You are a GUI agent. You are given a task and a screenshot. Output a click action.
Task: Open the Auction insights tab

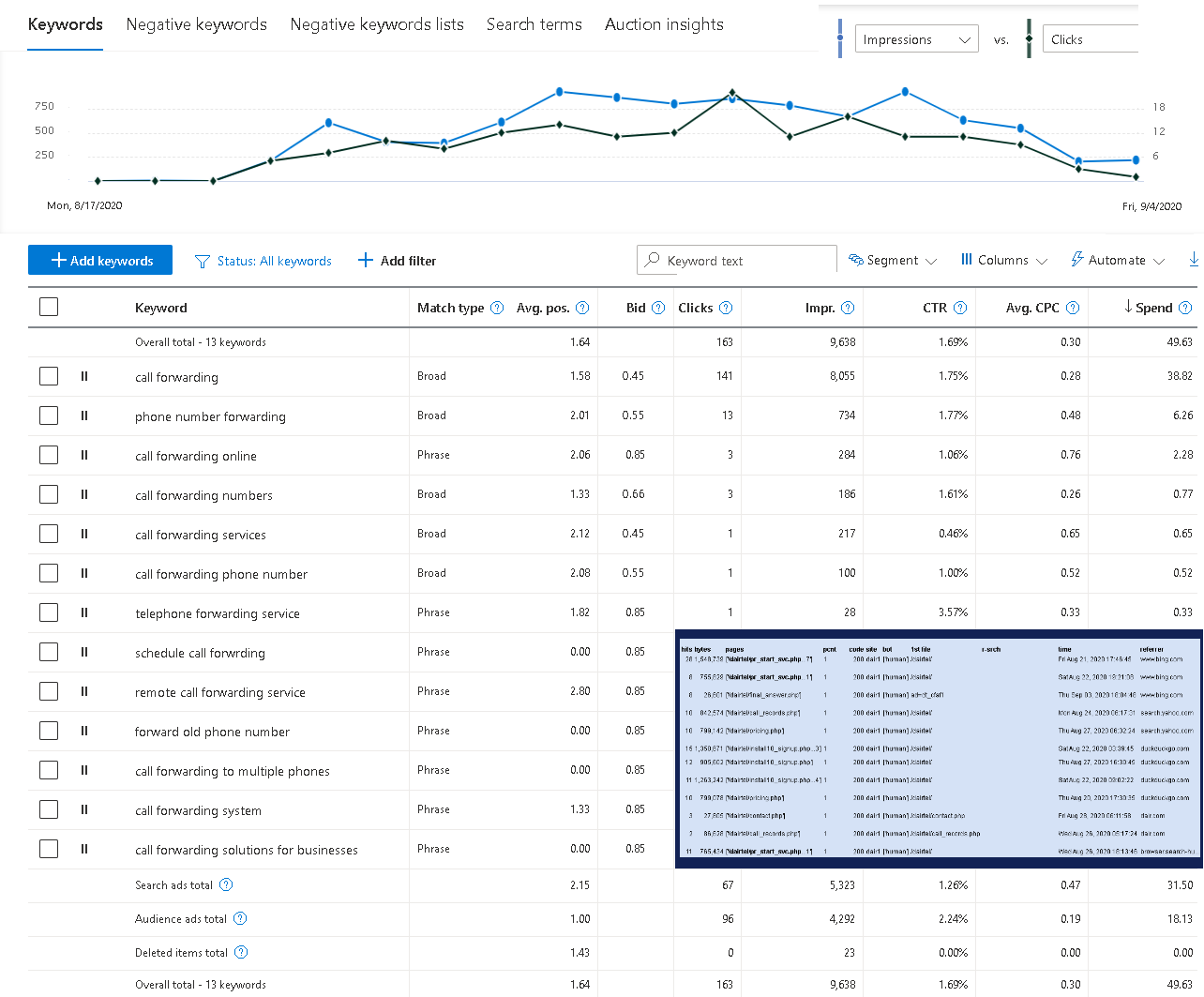(x=664, y=24)
